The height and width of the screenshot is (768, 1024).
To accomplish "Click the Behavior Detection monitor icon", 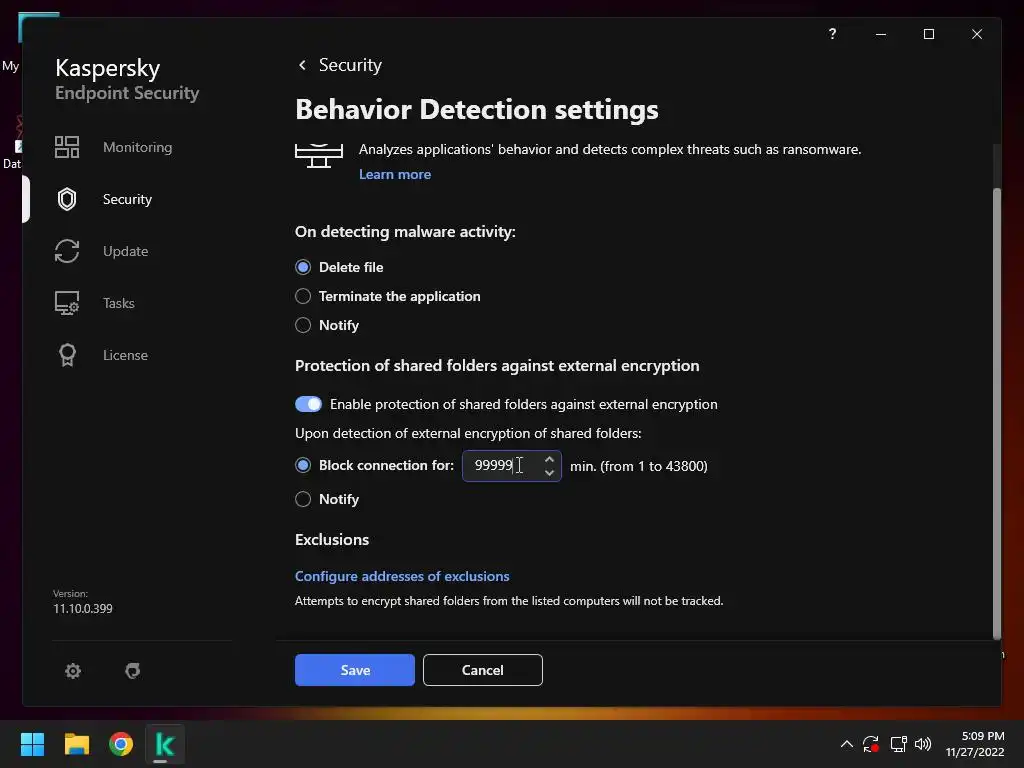I will [319, 155].
